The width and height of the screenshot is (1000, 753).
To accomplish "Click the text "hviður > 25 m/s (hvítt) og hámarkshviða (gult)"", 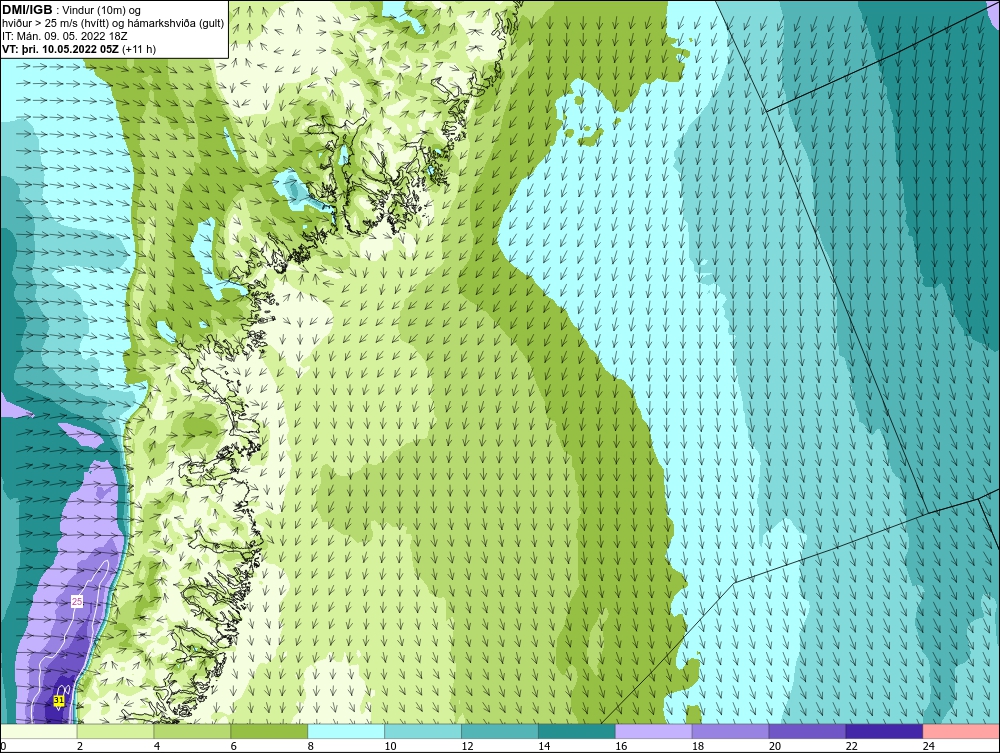I will 113,23.
